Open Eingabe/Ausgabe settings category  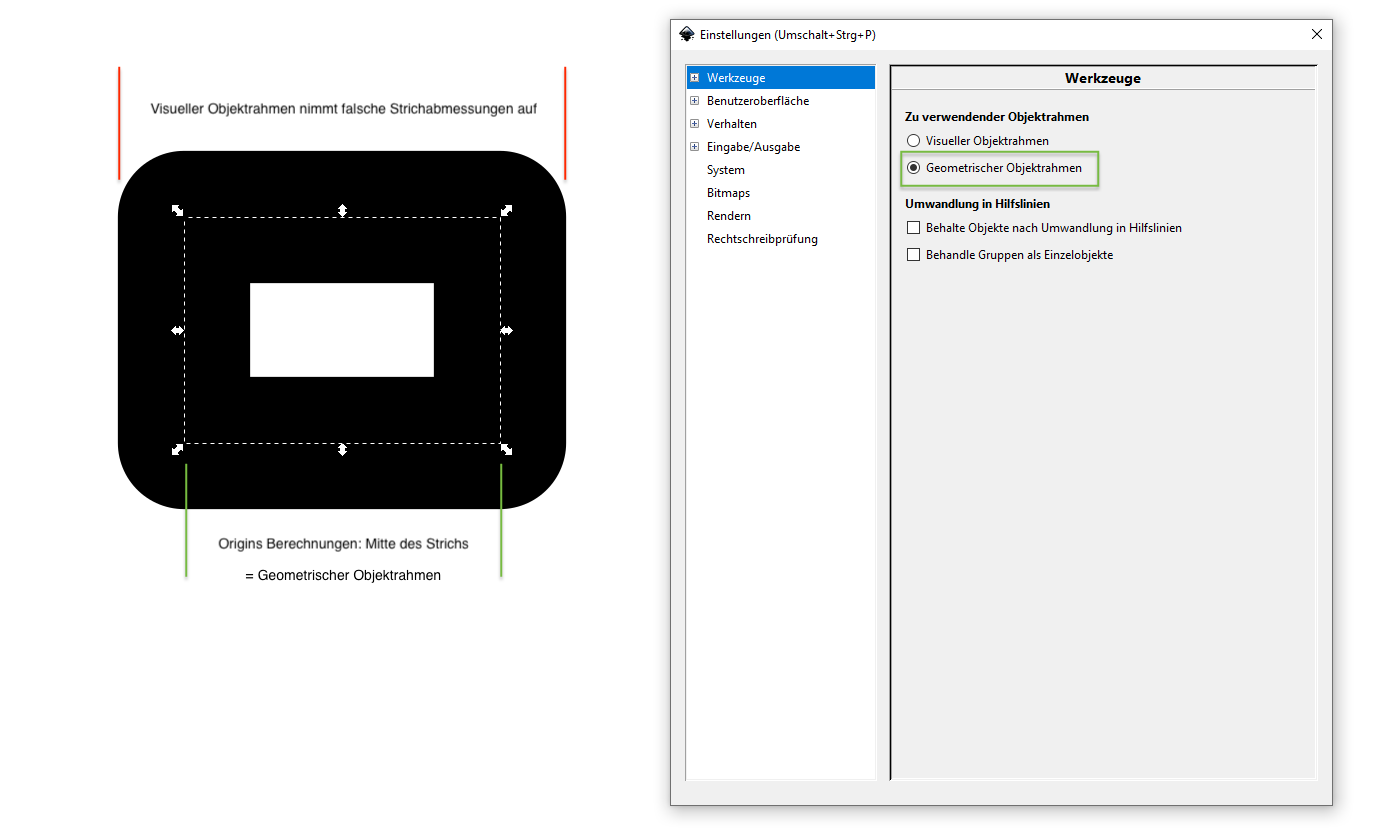[x=753, y=147]
